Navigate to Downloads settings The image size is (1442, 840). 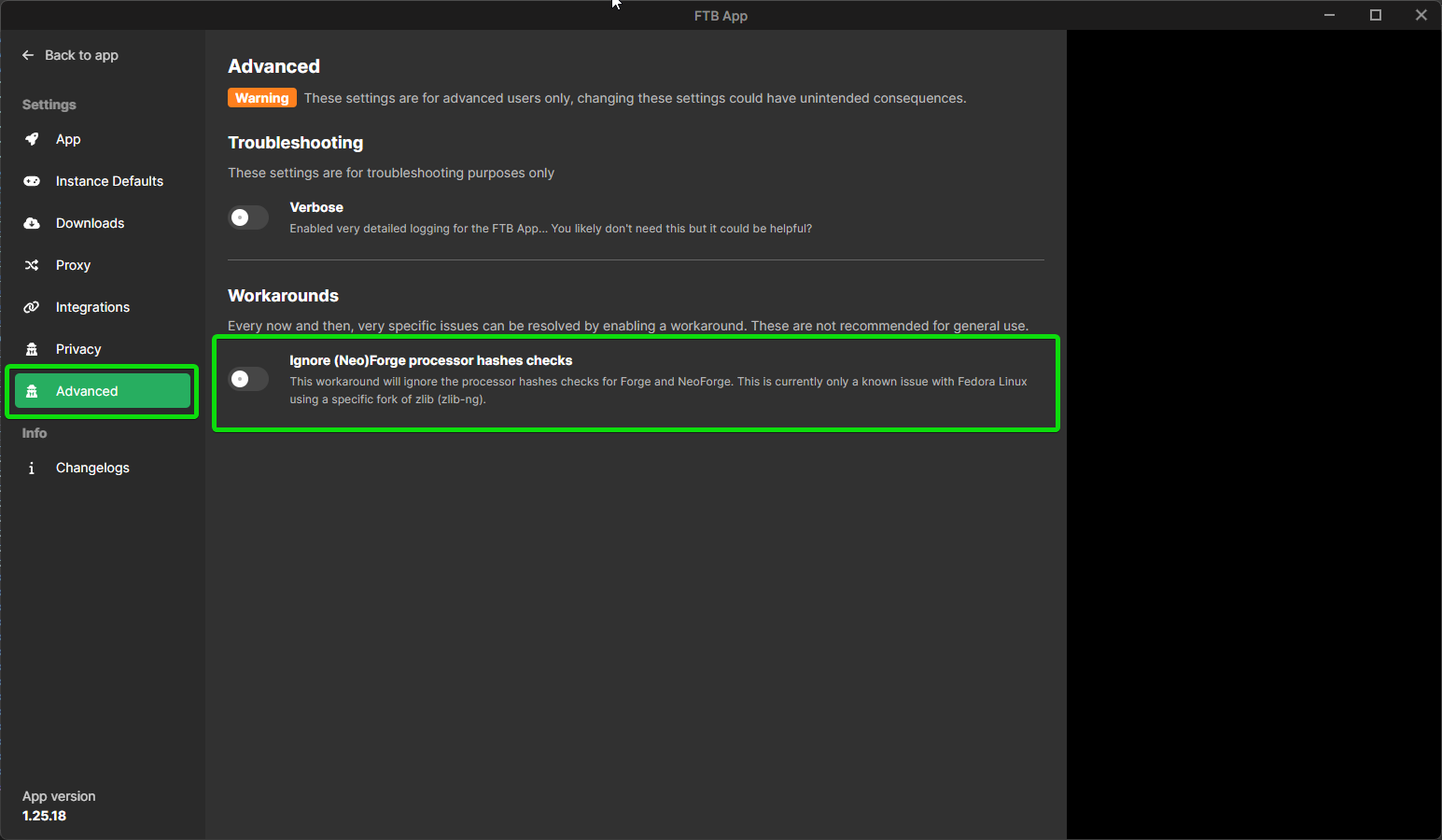coord(89,222)
